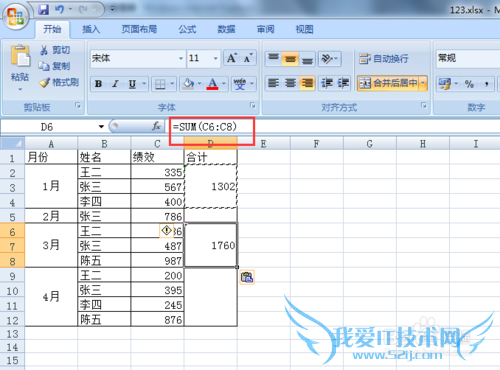Screen dimensions: 500x370
Task: Increase font size with large A
Action: click(232, 58)
